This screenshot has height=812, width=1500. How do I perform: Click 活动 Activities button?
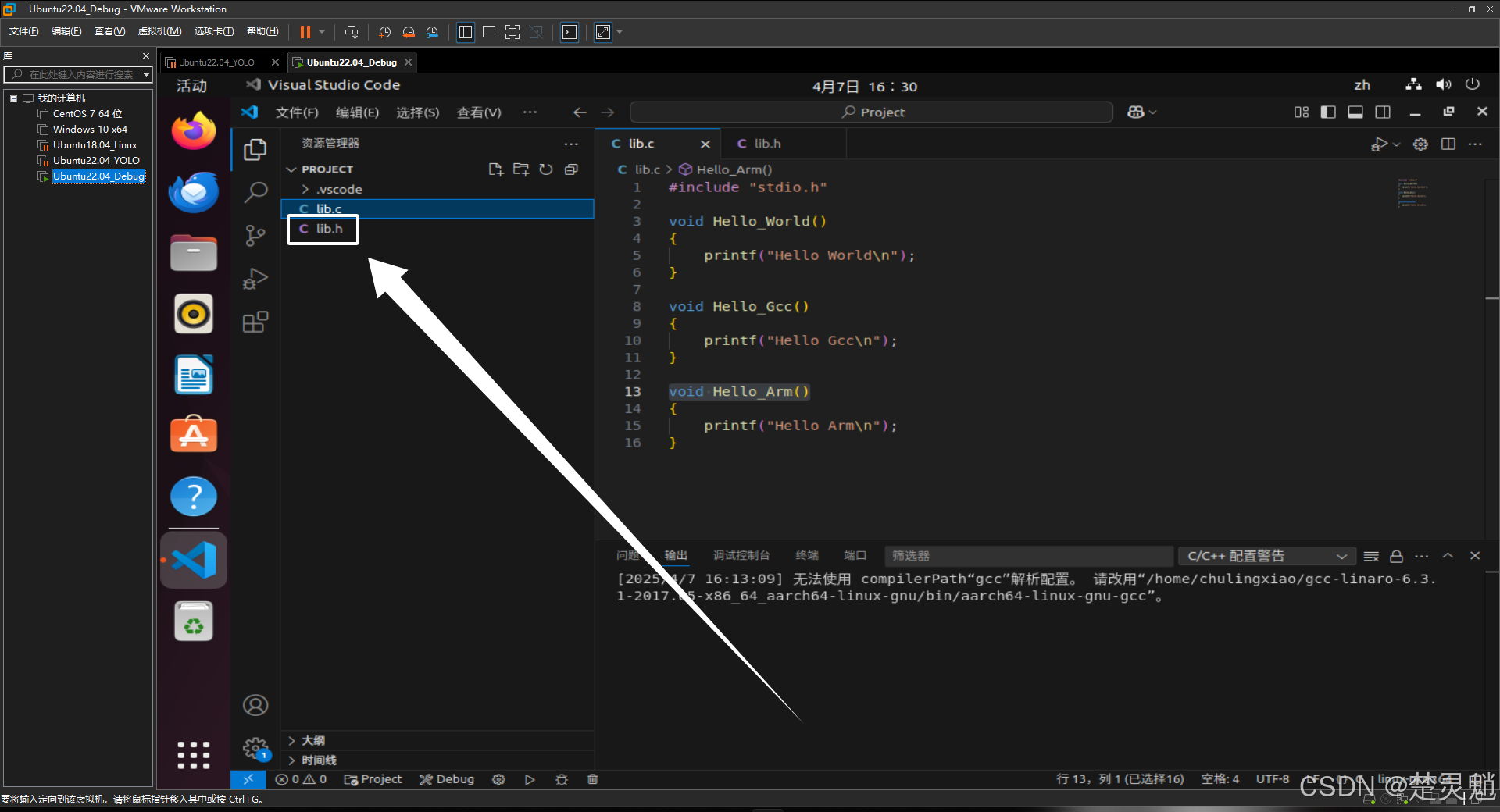point(191,86)
